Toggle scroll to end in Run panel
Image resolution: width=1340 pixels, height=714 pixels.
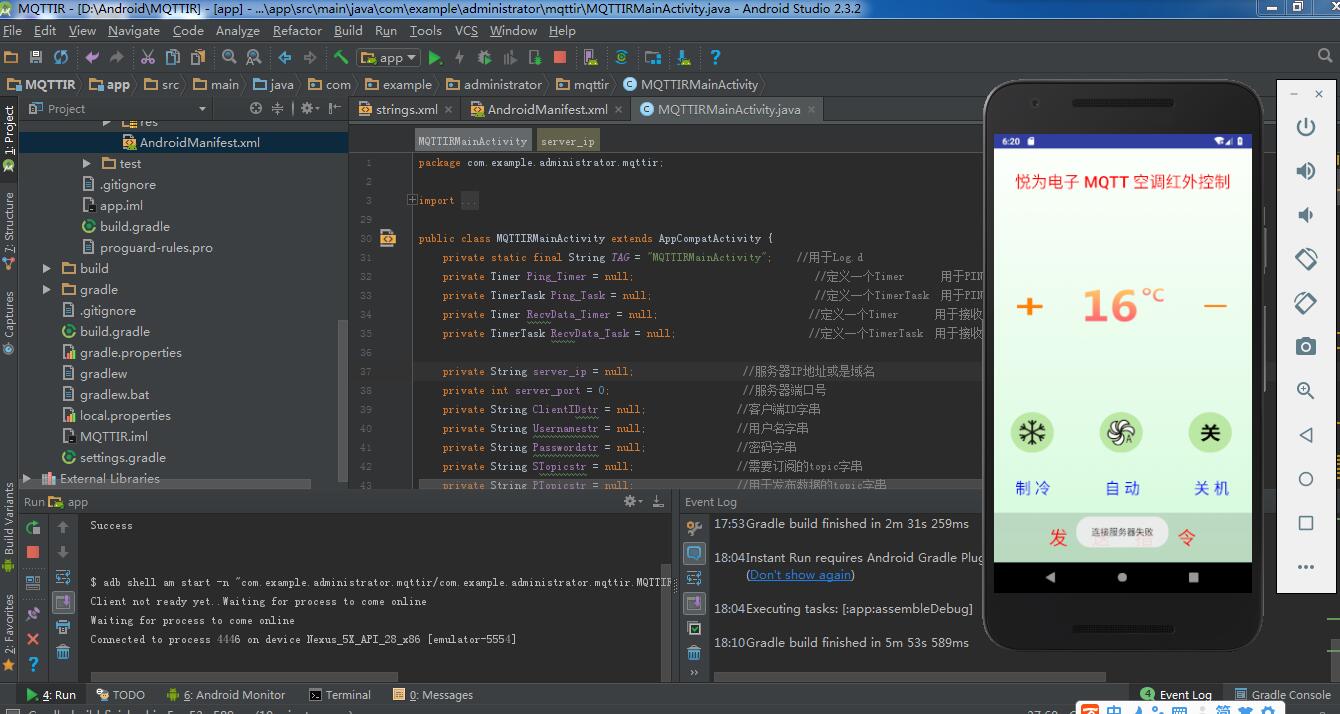pyautogui.click(x=63, y=602)
